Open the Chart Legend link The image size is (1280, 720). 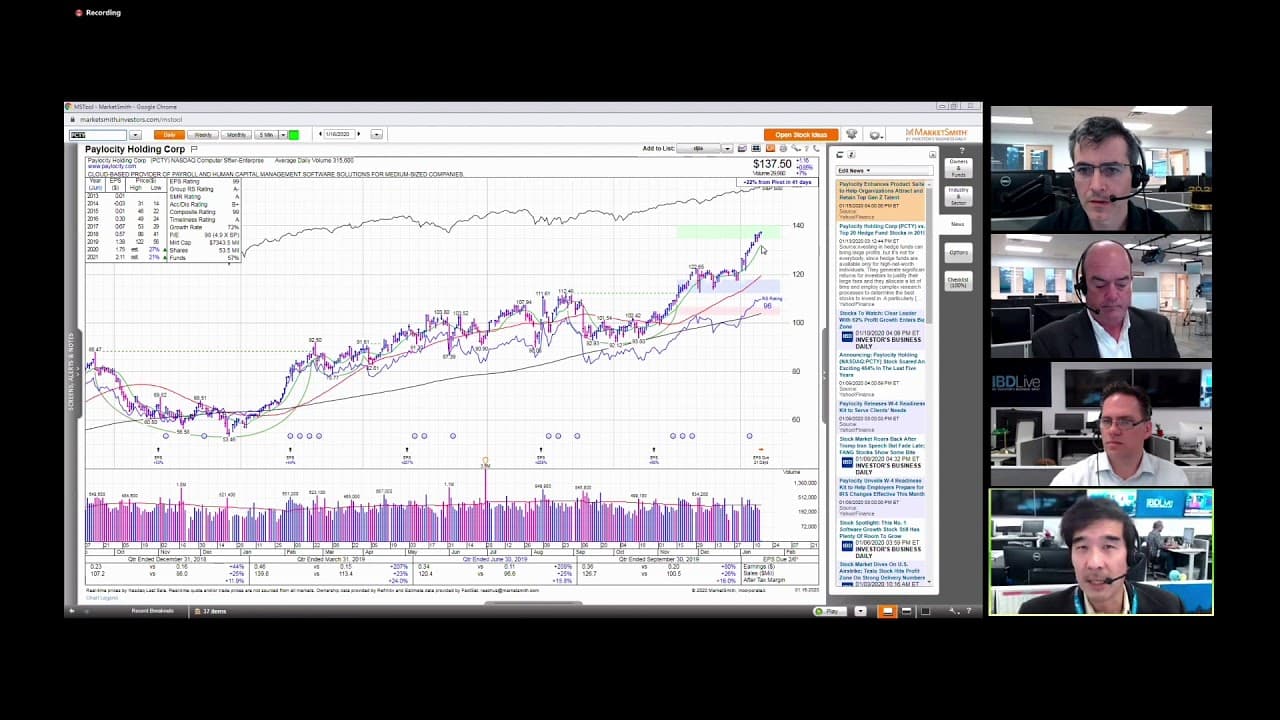[x=101, y=596]
